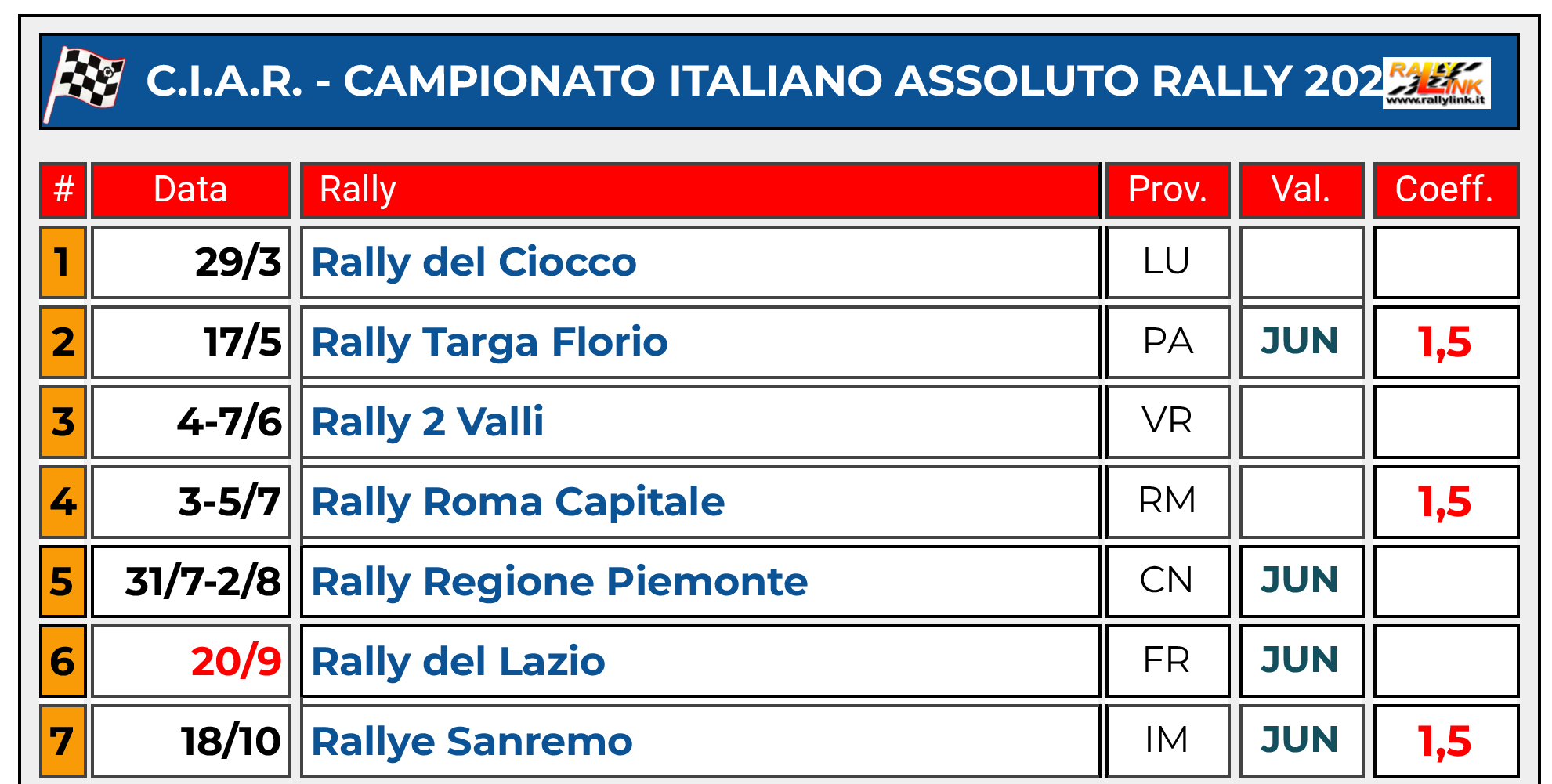Click the checkered flag icon

point(86,82)
